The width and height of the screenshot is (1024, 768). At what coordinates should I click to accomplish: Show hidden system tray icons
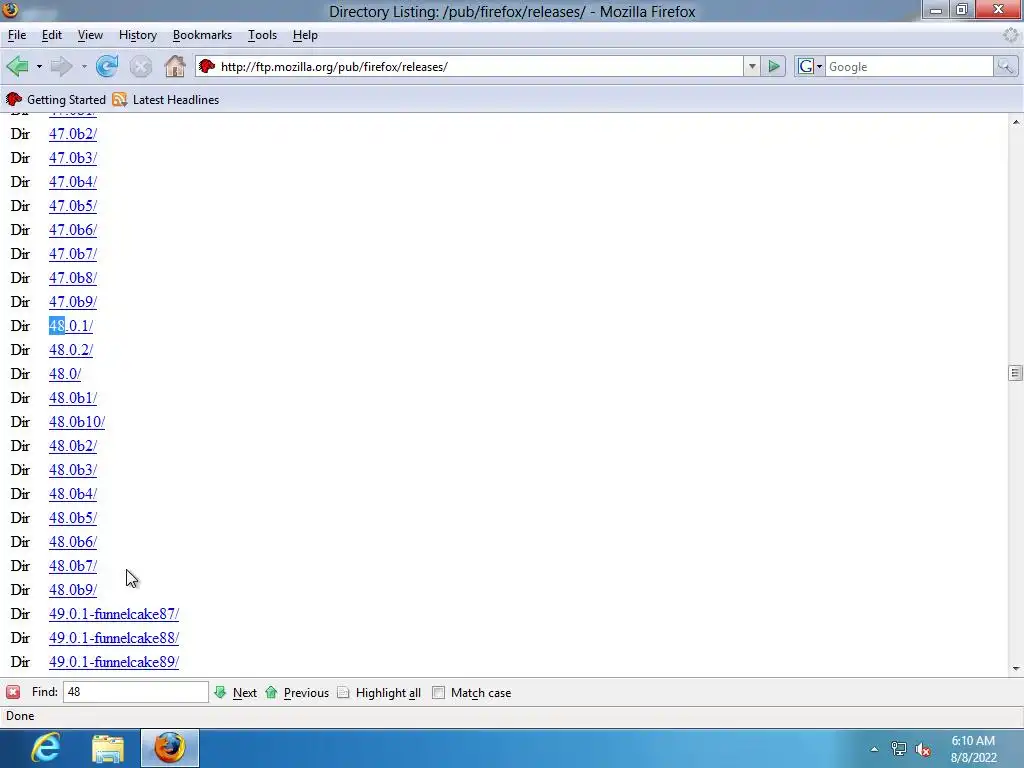[x=874, y=749]
